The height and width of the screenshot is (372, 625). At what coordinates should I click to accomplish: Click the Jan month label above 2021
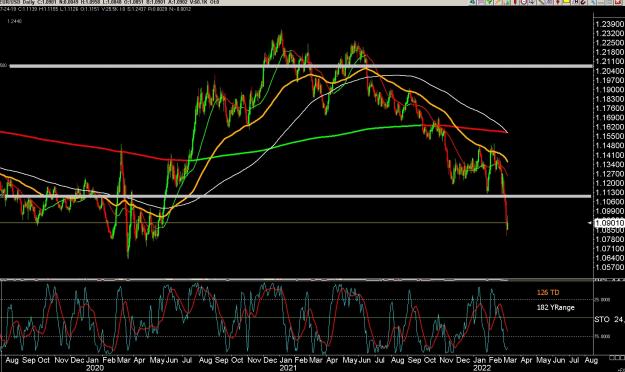(x=285, y=360)
